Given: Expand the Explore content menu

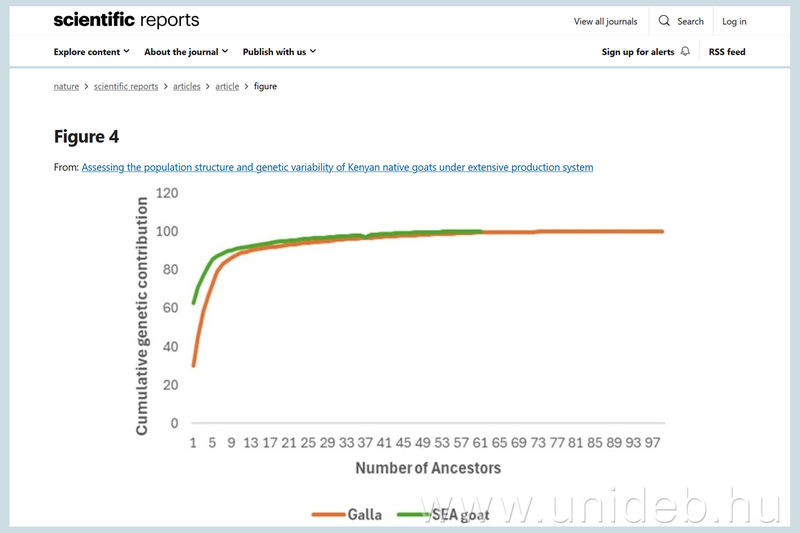Looking at the screenshot, I should [x=92, y=52].
